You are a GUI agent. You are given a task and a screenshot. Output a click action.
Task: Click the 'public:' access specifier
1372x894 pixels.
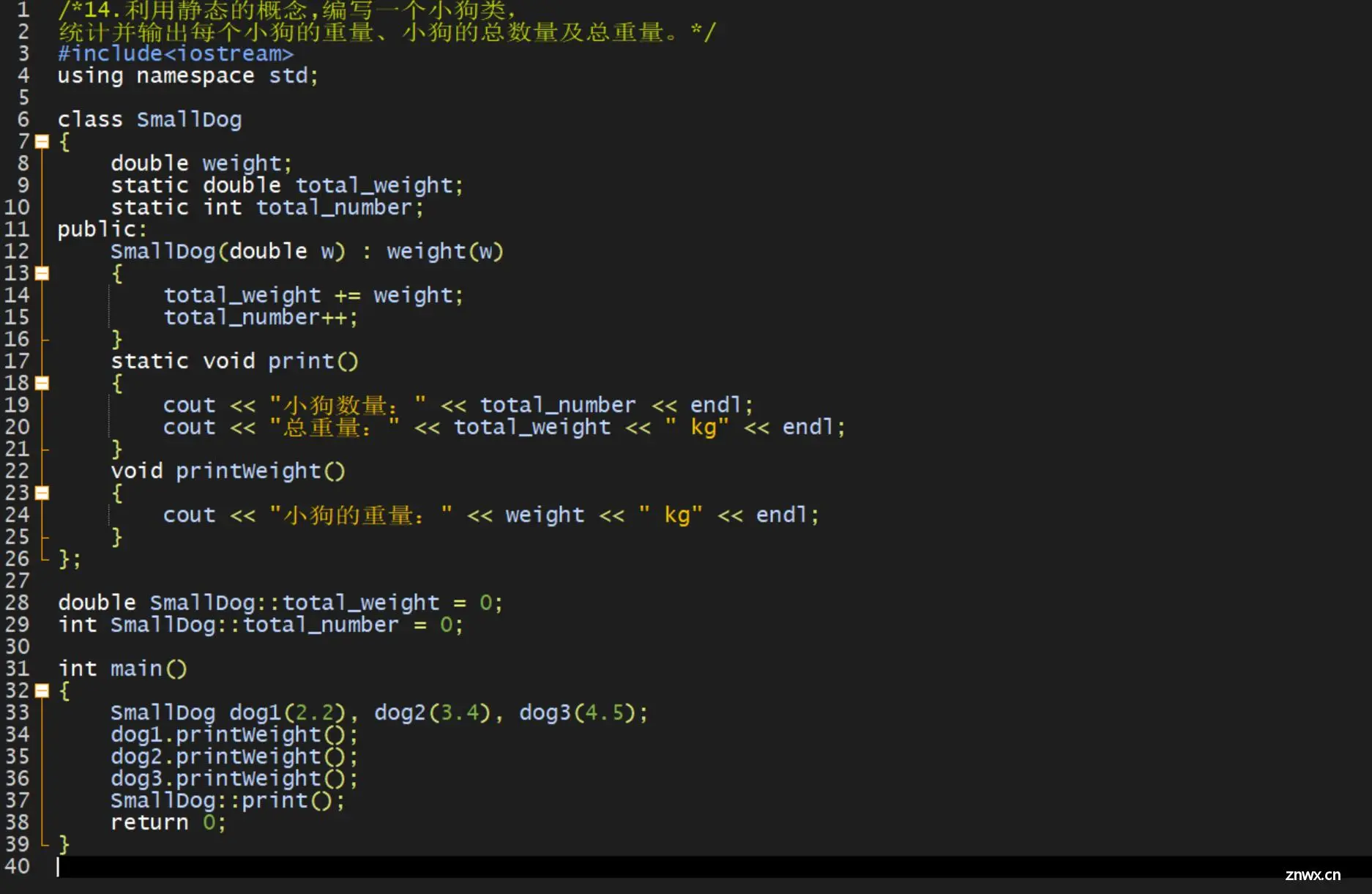pyautogui.click(x=102, y=229)
